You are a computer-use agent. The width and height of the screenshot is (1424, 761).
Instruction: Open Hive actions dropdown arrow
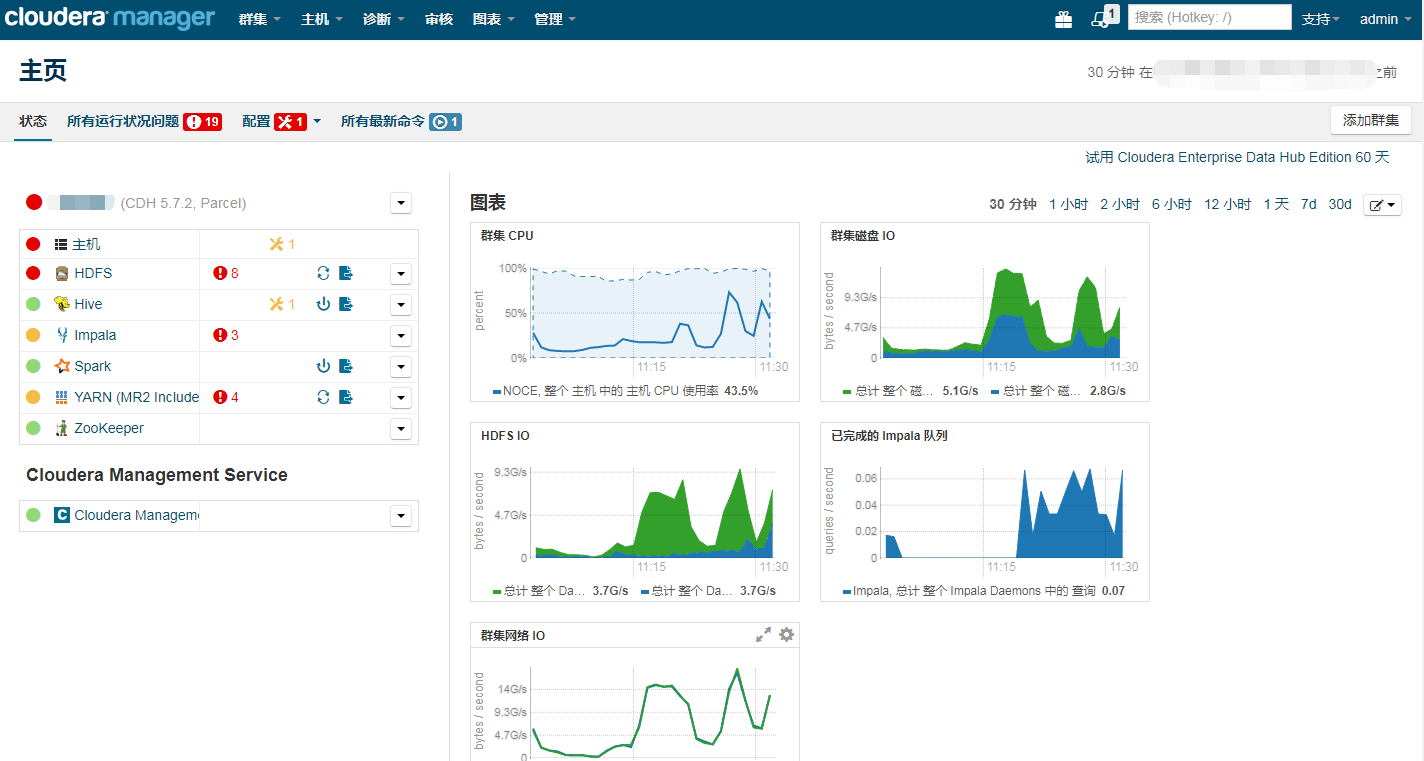coord(400,305)
